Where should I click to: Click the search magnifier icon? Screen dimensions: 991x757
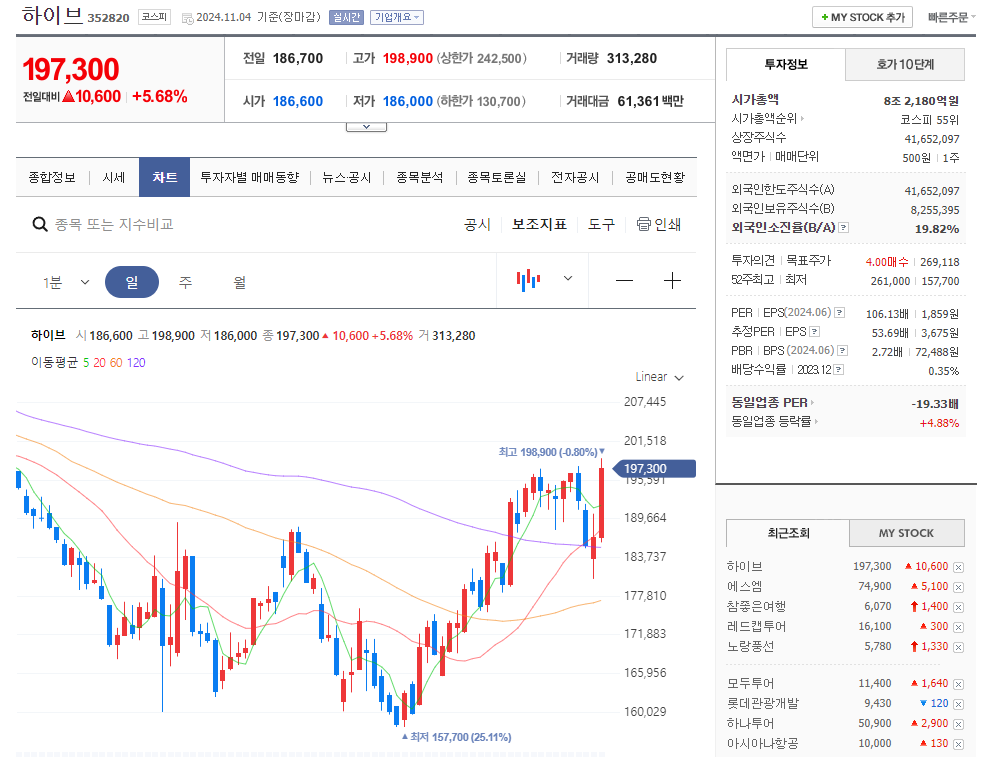point(40,224)
